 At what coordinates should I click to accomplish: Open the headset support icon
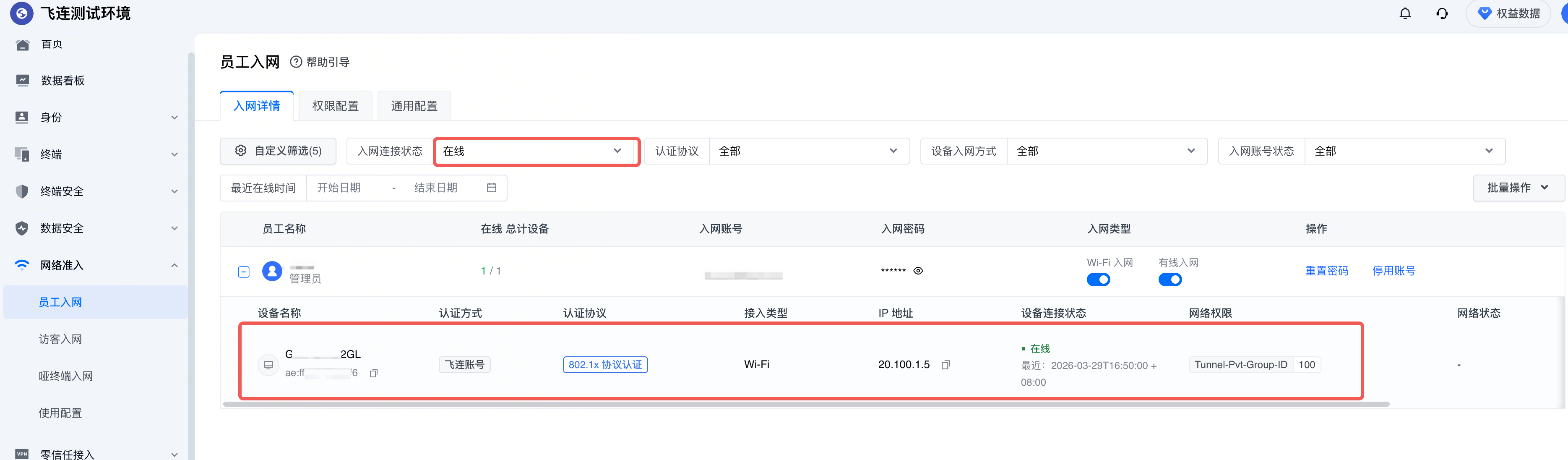1442,13
